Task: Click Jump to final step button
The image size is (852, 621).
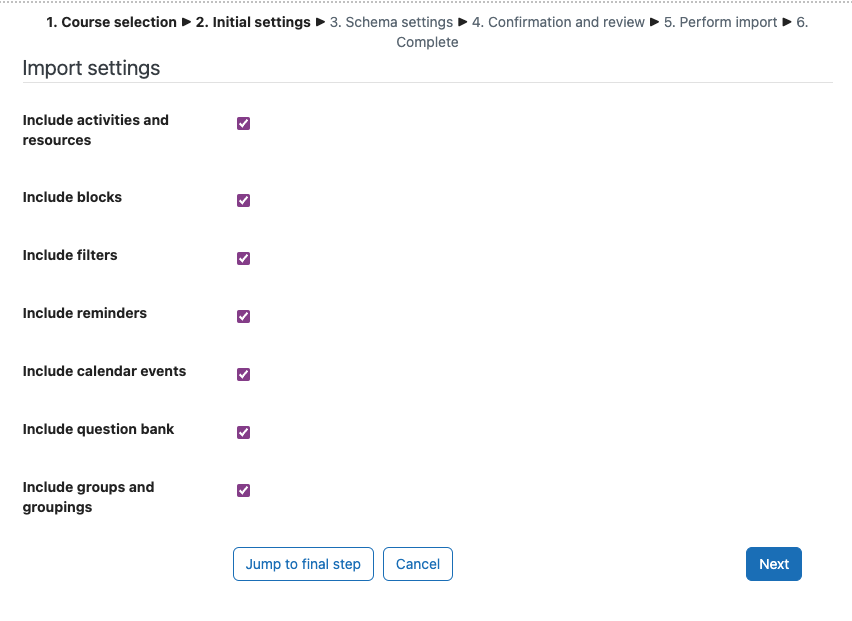Action: [x=303, y=564]
